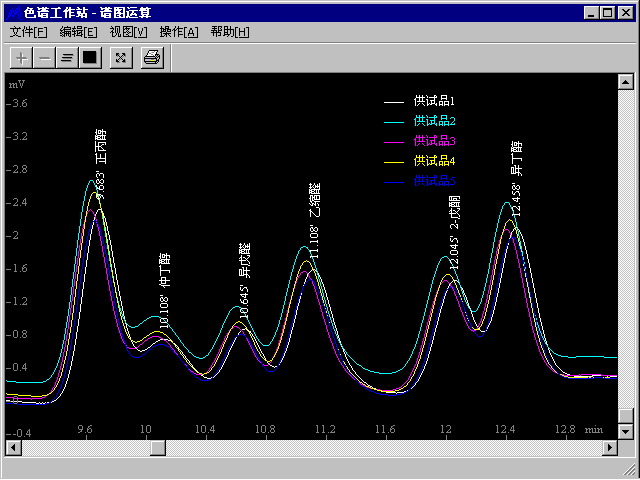The width and height of the screenshot is (640, 480).
Task: Click the application icon in title bar
Action: coord(14,13)
